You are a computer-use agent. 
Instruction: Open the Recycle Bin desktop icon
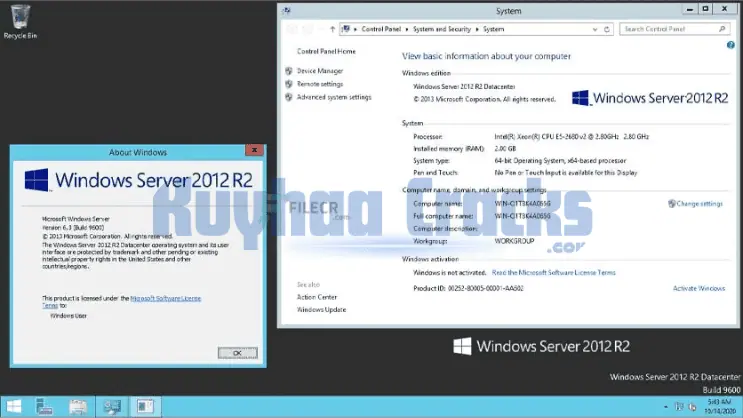click(20, 20)
